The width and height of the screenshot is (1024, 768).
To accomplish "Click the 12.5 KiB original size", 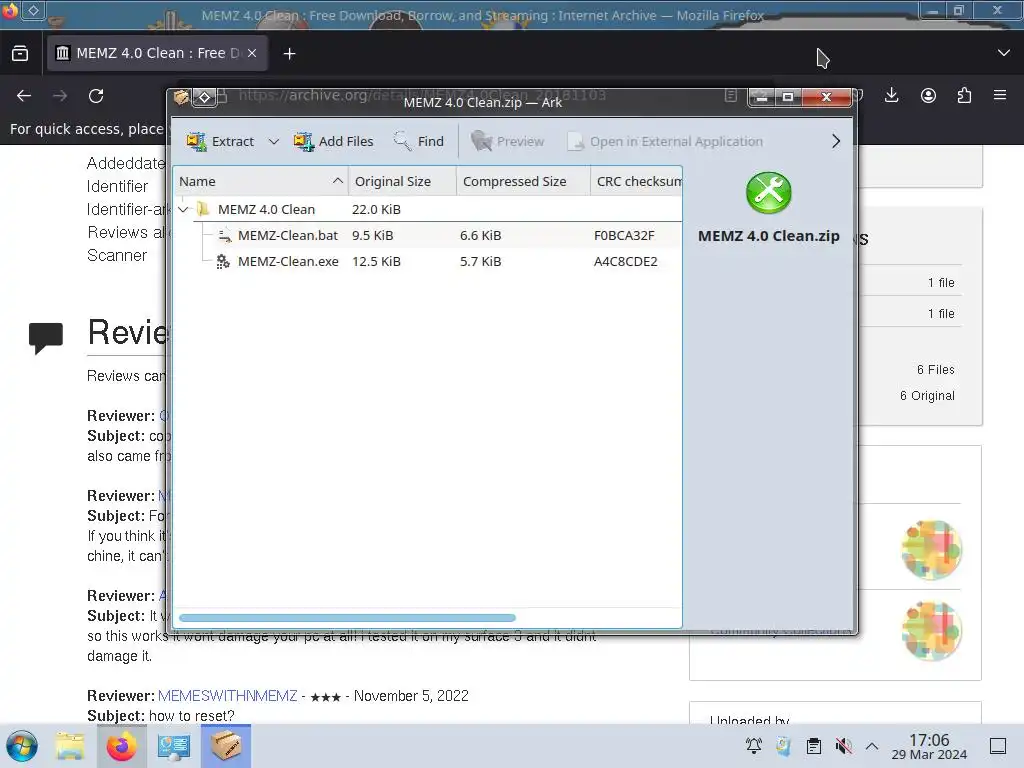I will point(376,261).
